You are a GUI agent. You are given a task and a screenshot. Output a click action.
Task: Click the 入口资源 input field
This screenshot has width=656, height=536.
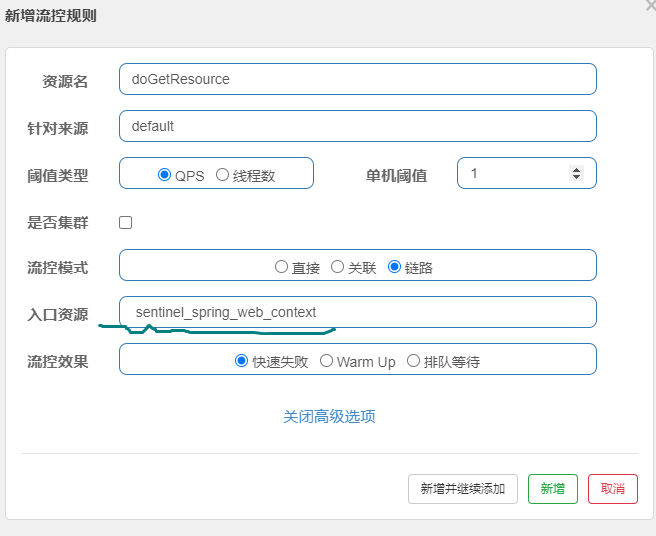358,312
